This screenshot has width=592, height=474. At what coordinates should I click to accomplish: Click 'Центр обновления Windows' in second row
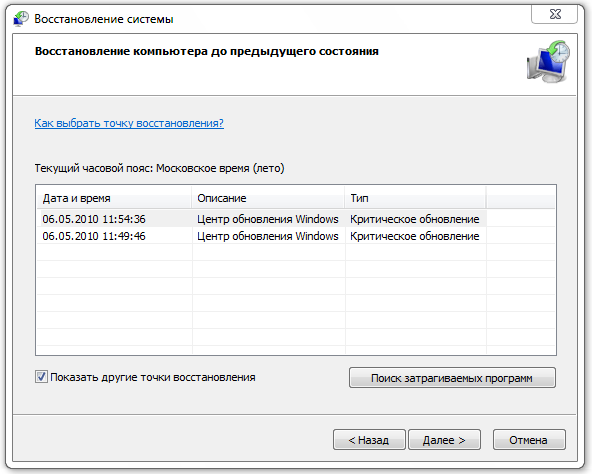click(268, 236)
